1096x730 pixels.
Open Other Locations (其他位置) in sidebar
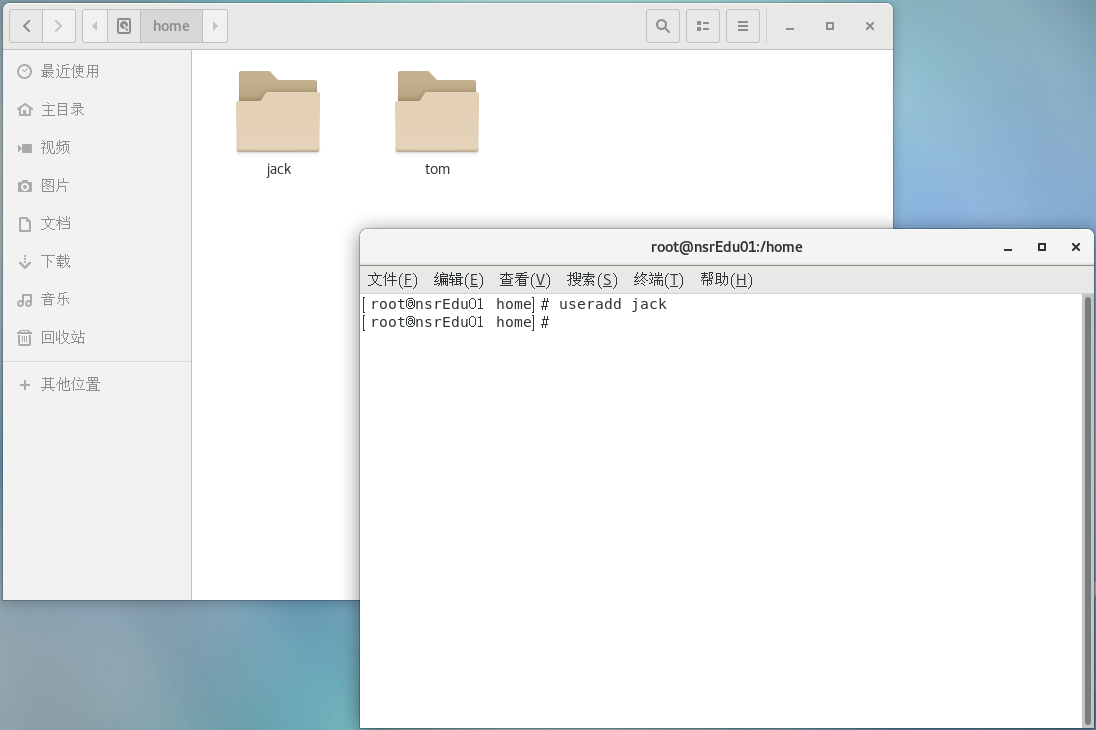click(97, 385)
